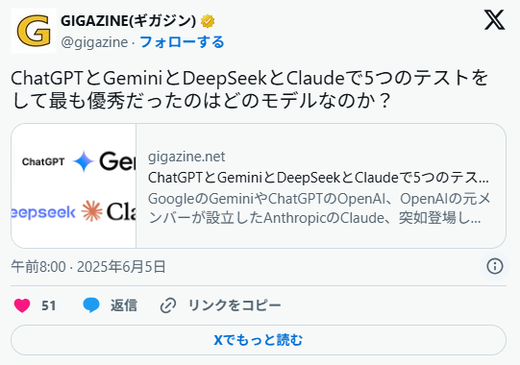This screenshot has width=520, height=365.
Task: Click the main tweet text body
Action: tap(250, 89)
